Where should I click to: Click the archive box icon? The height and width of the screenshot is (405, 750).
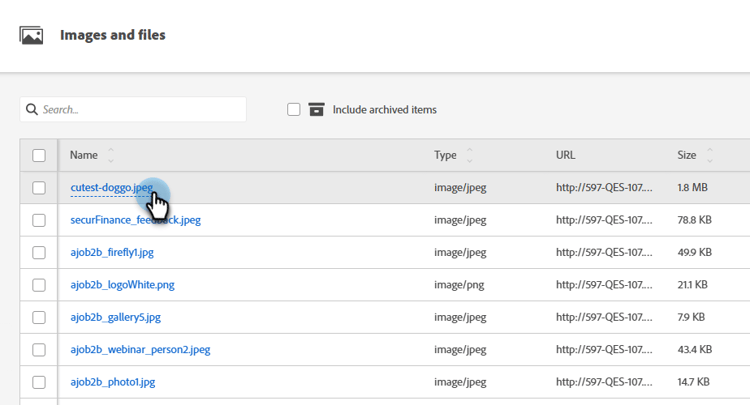pos(317,109)
